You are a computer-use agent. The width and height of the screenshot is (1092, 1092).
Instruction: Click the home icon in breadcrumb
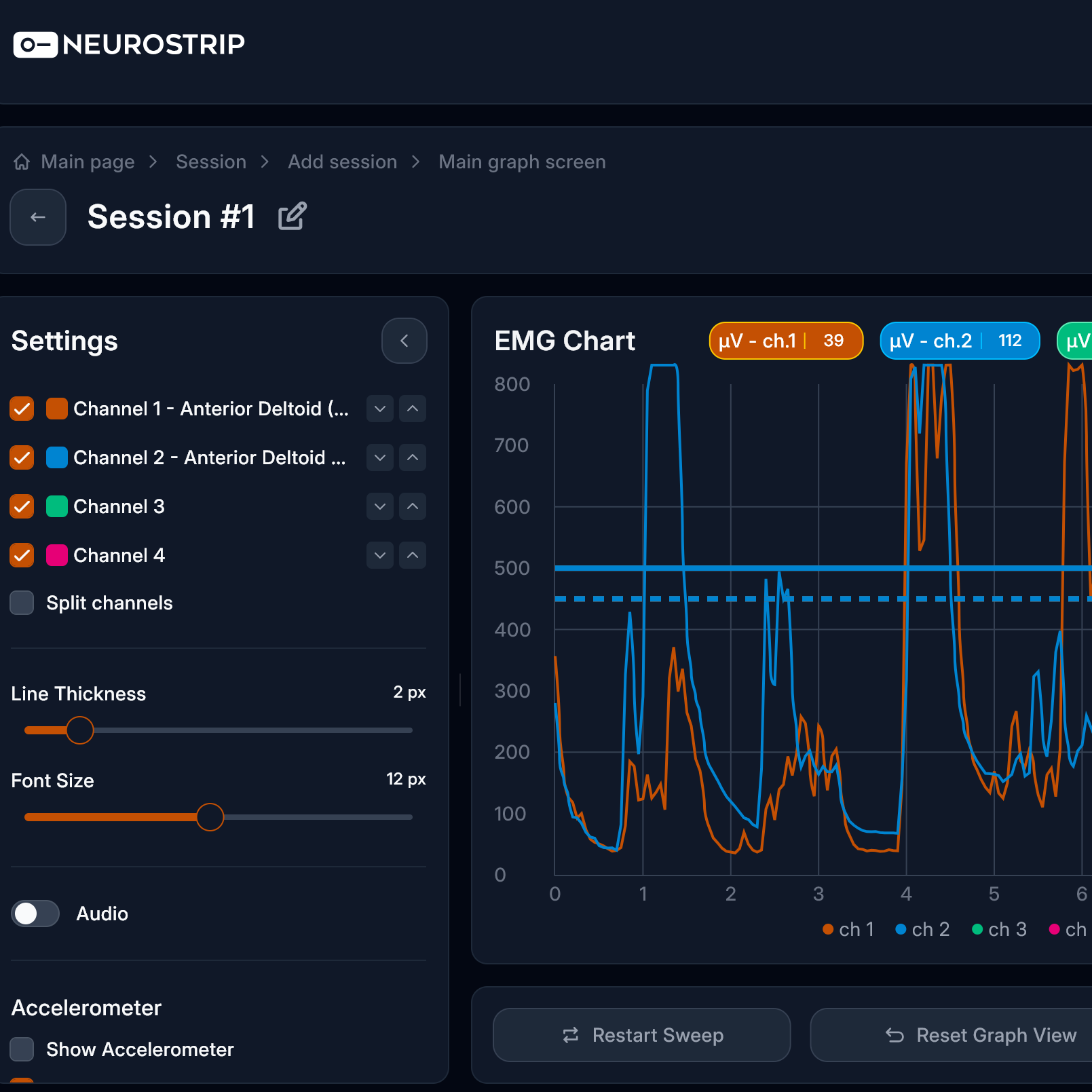(22, 162)
